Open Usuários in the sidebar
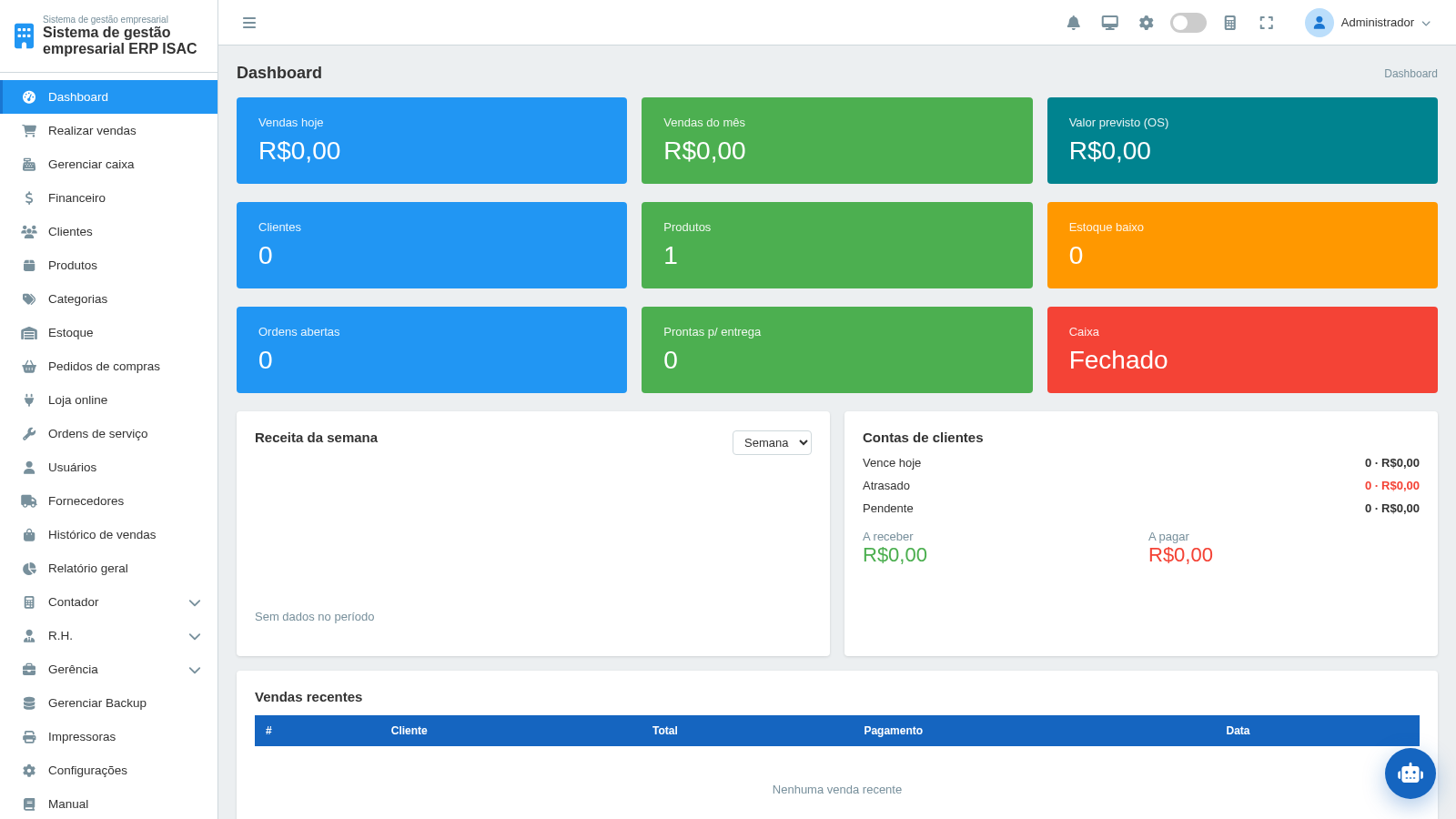 109,467
